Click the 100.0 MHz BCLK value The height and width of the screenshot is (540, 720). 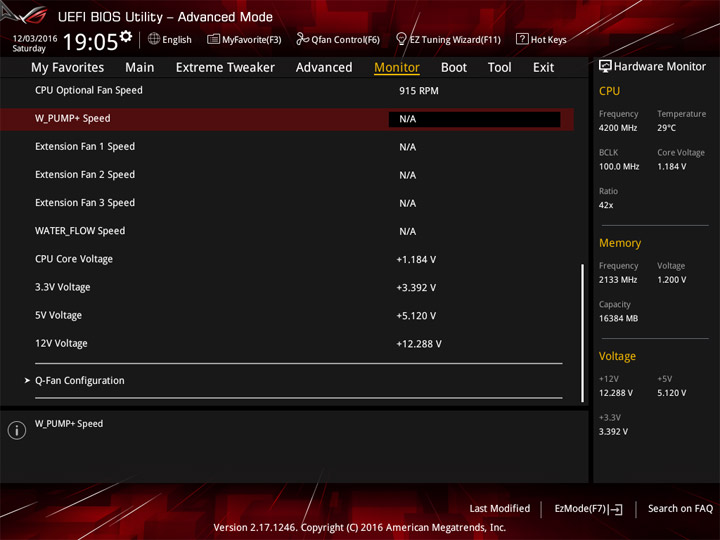(x=619, y=167)
